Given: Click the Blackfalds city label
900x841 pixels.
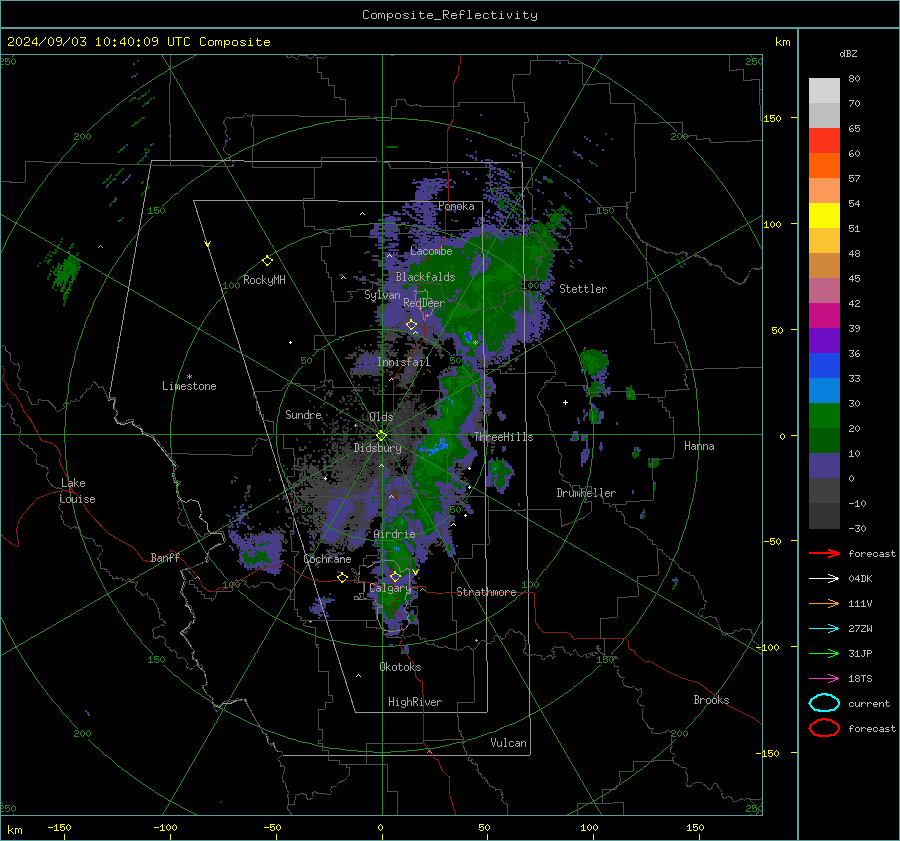Looking at the screenshot, I should (425, 277).
